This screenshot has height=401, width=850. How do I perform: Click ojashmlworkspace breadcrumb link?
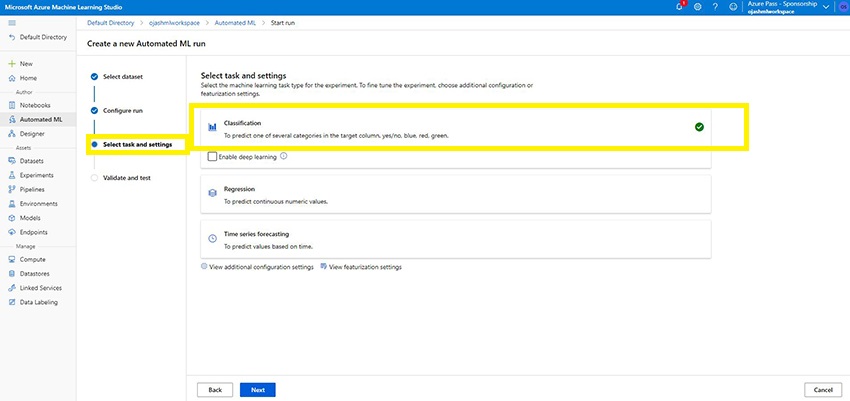pos(175,23)
